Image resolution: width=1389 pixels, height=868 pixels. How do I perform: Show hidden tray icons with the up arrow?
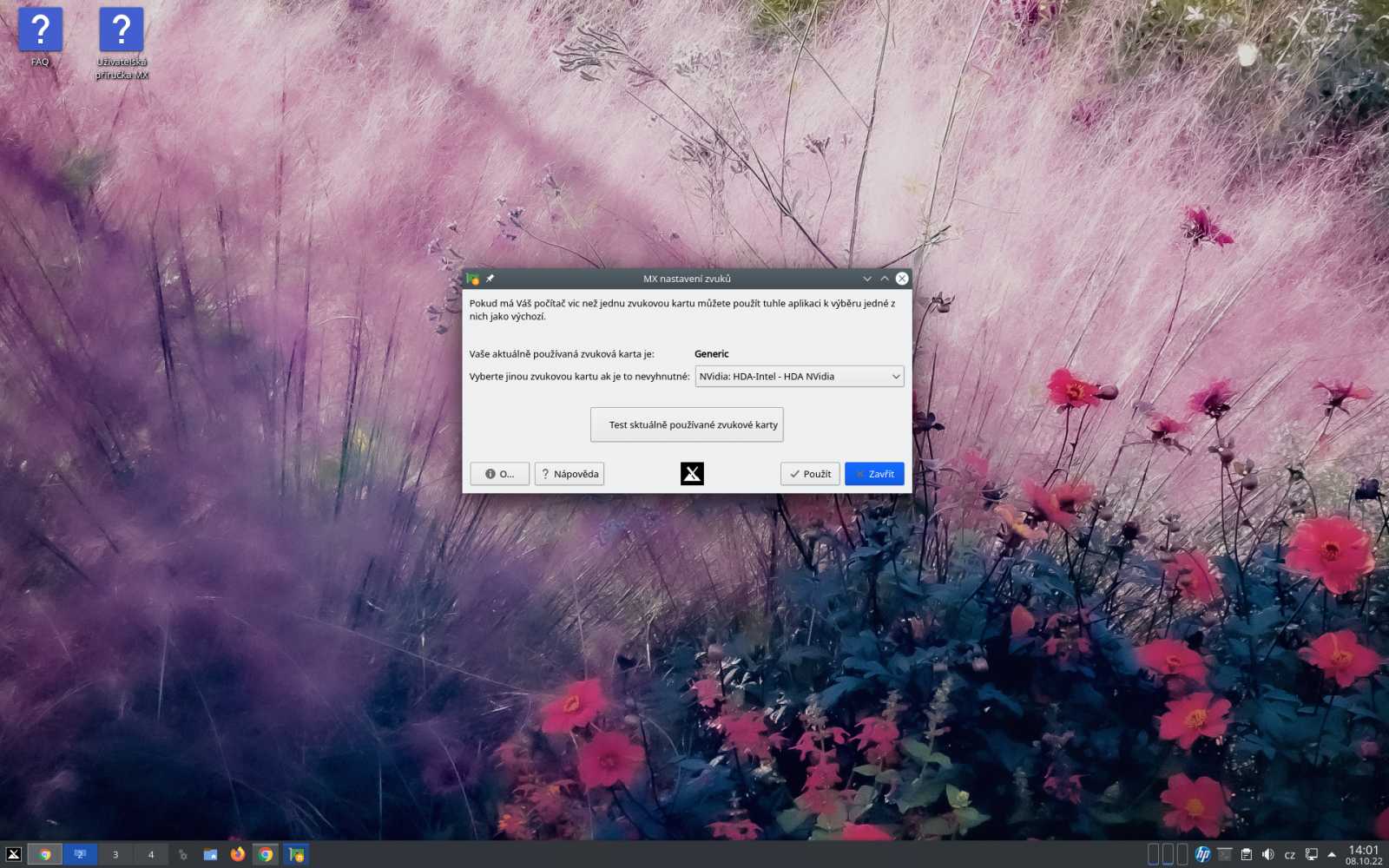click(1332, 854)
